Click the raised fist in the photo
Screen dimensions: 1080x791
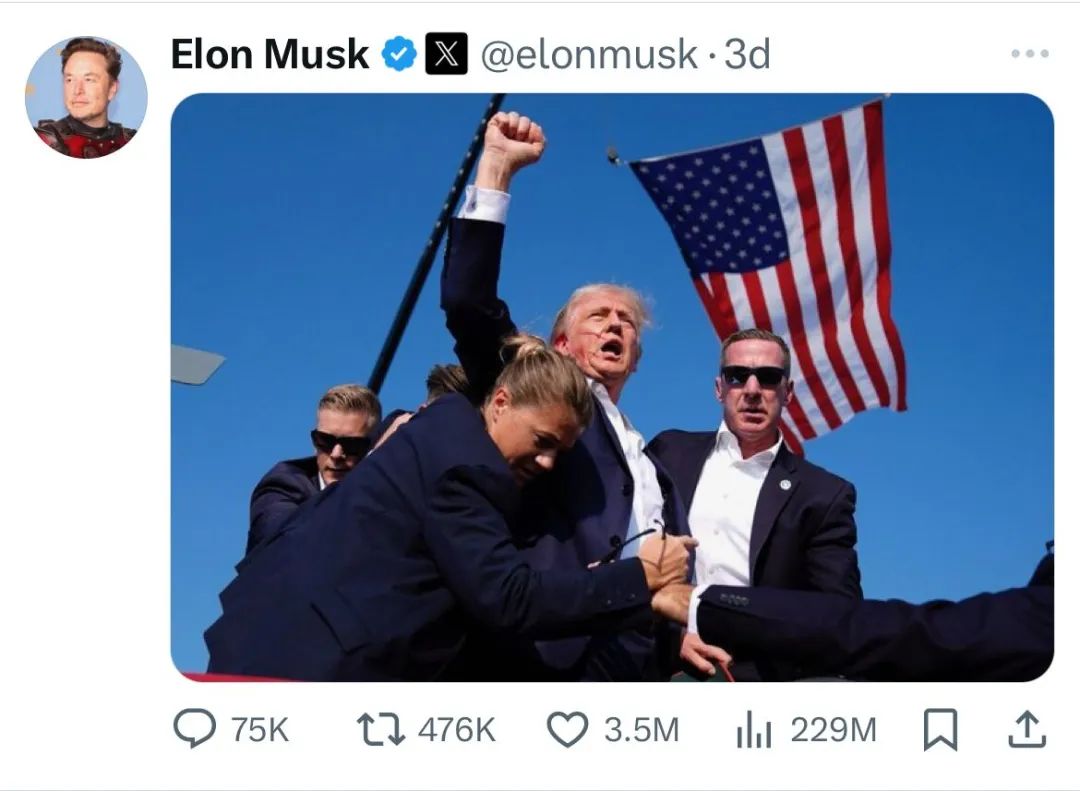point(513,140)
